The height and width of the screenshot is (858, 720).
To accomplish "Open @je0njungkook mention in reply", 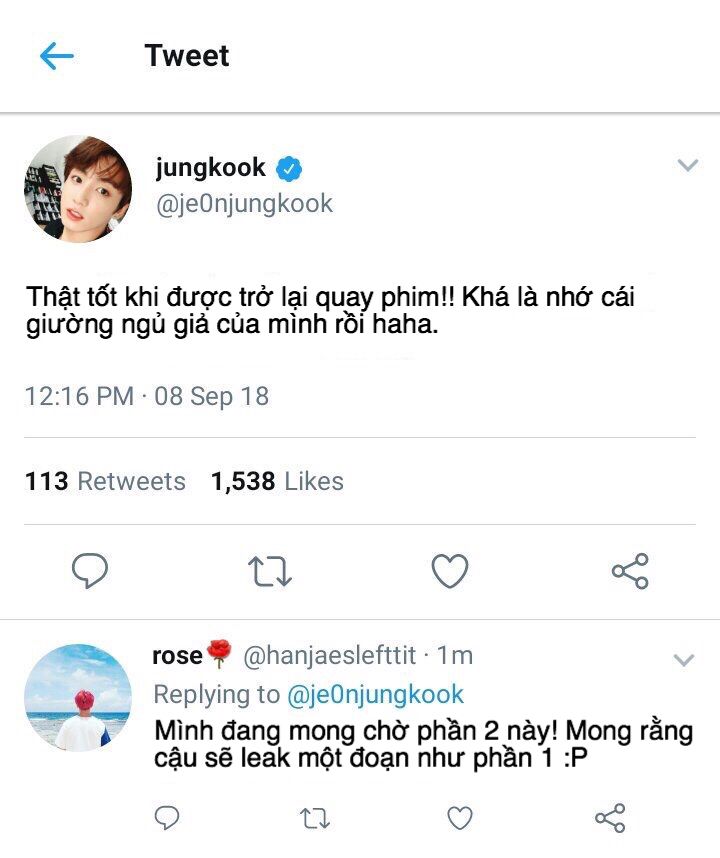I will [375, 694].
